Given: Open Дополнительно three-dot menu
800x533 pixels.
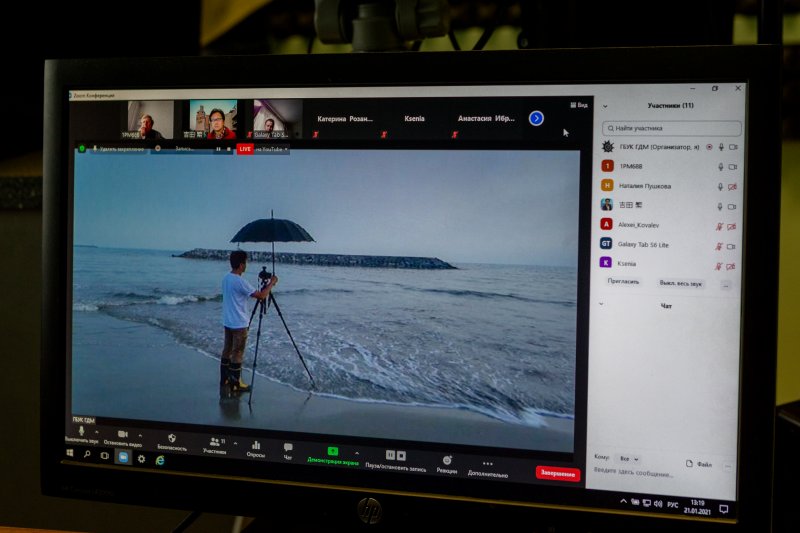Looking at the screenshot, I should pos(488,464).
